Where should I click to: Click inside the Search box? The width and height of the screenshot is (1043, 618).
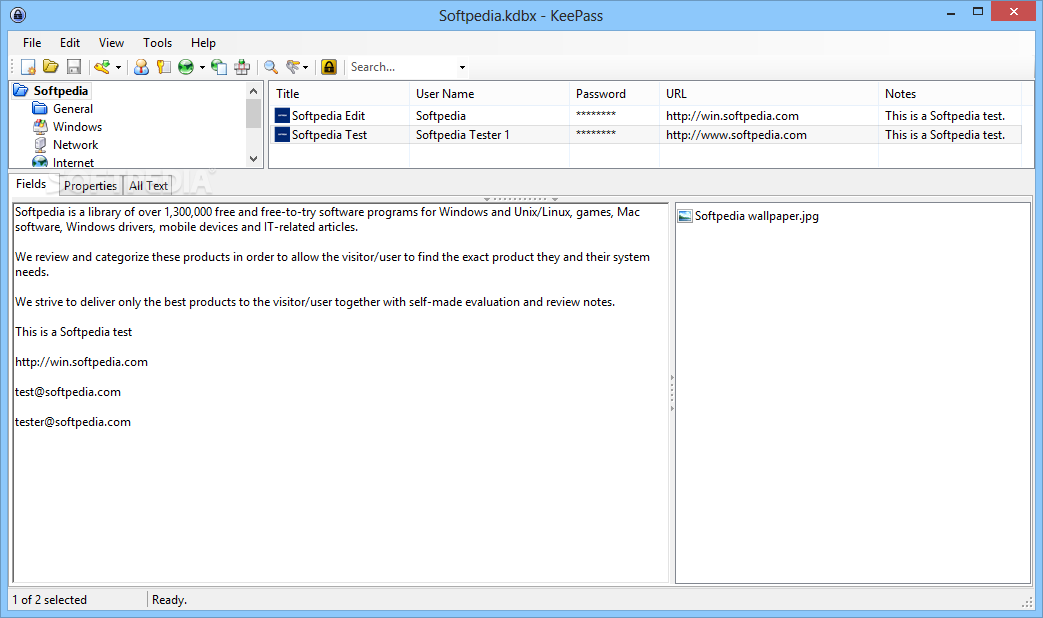[402, 67]
